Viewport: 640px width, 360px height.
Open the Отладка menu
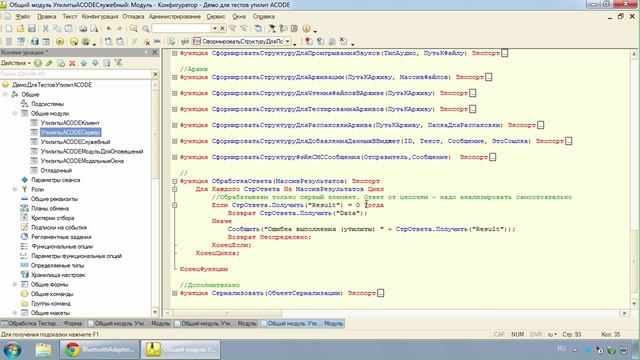[x=133, y=17]
